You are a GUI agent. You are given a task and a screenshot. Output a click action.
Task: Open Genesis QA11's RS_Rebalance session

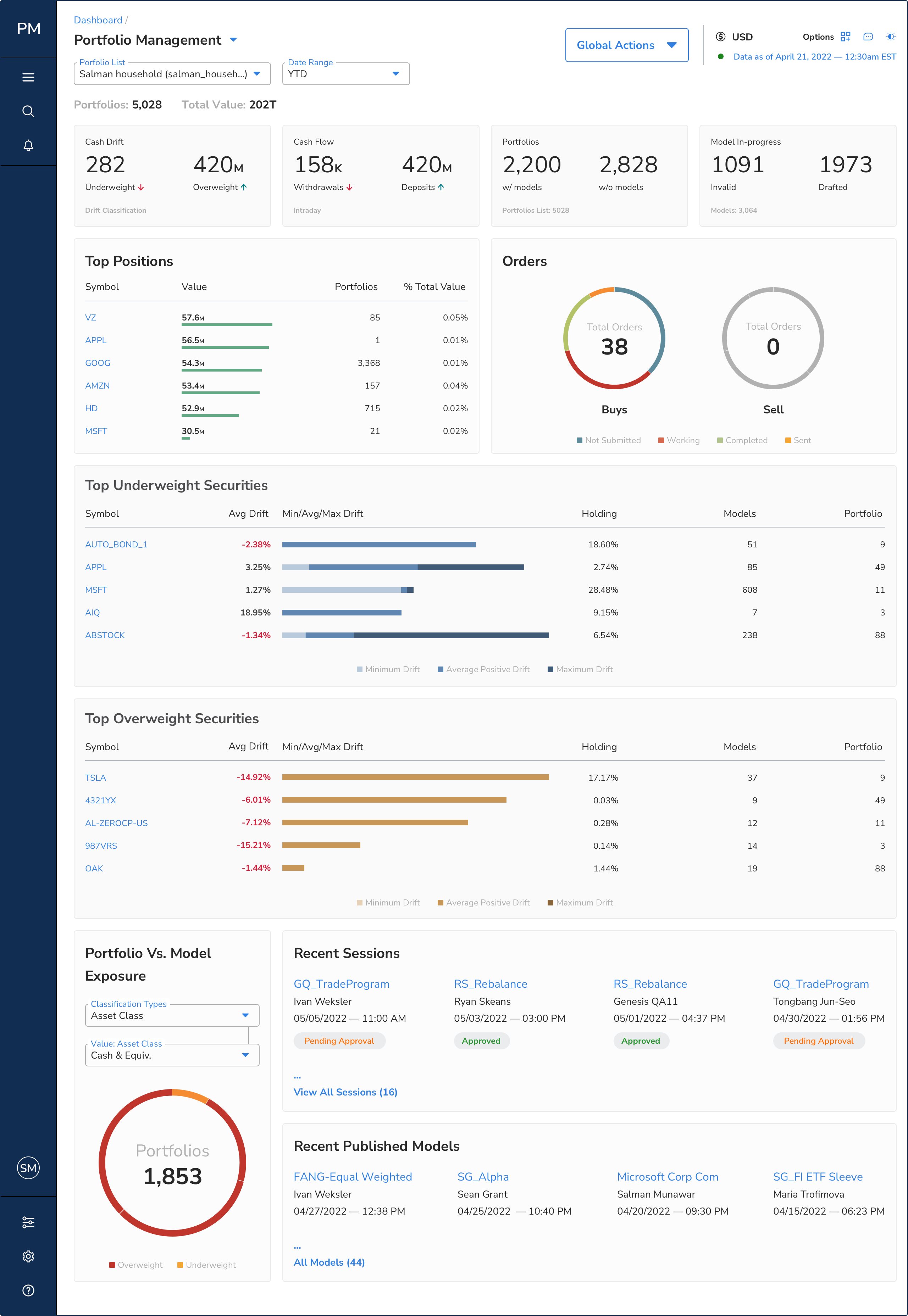pos(650,984)
